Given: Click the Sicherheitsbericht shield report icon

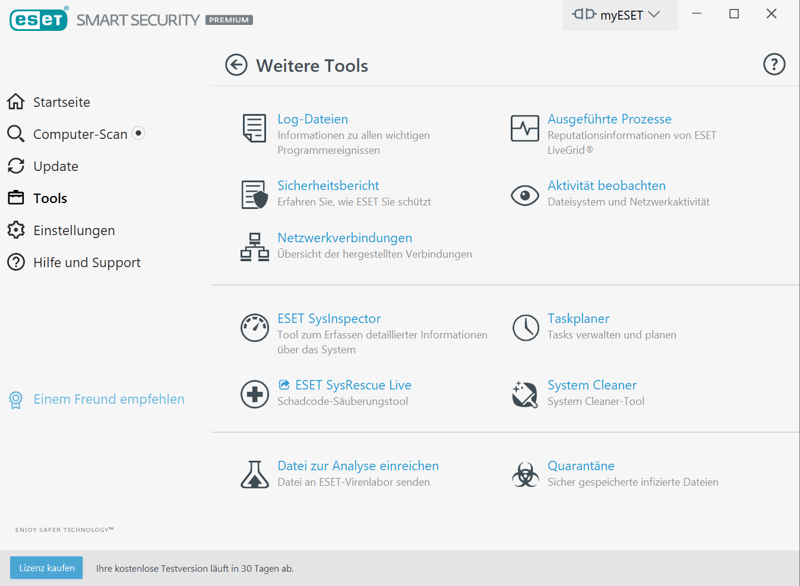Looking at the screenshot, I should [254, 194].
